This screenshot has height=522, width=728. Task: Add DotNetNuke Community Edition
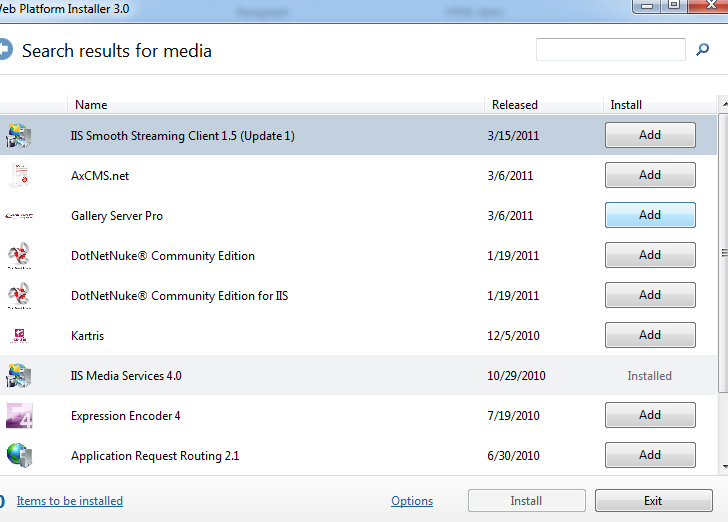tap(650, 255)
